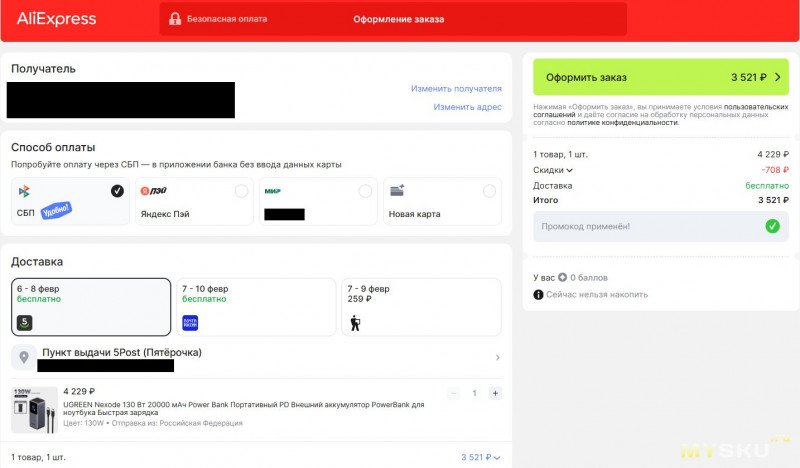The height and width of the screenshot is (468, 800).
Task: Click the info icon near 'Сейчас нельзя накопить'
Action: point(538,294)
